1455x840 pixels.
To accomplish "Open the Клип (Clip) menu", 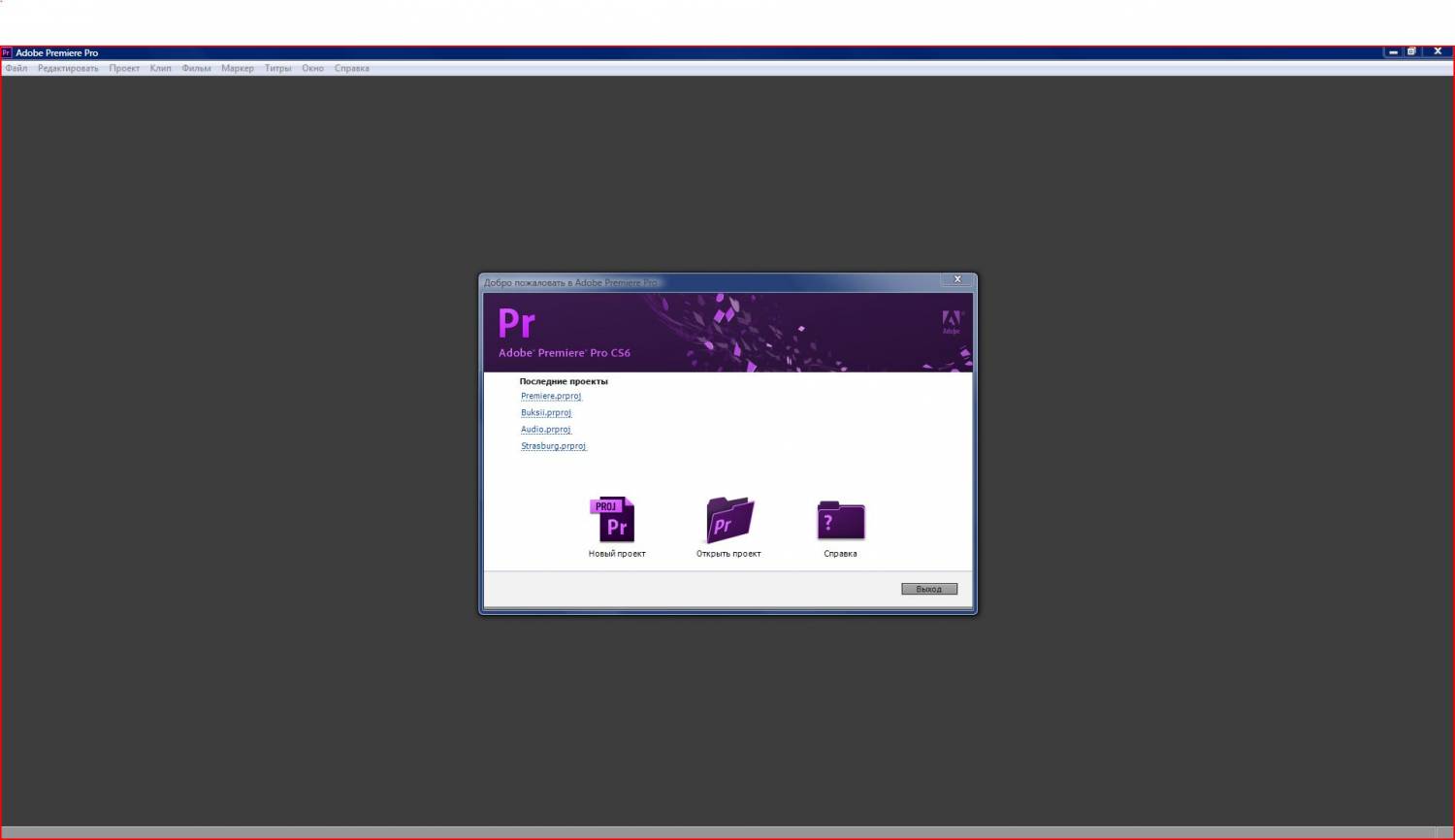I will click(161, 68).
